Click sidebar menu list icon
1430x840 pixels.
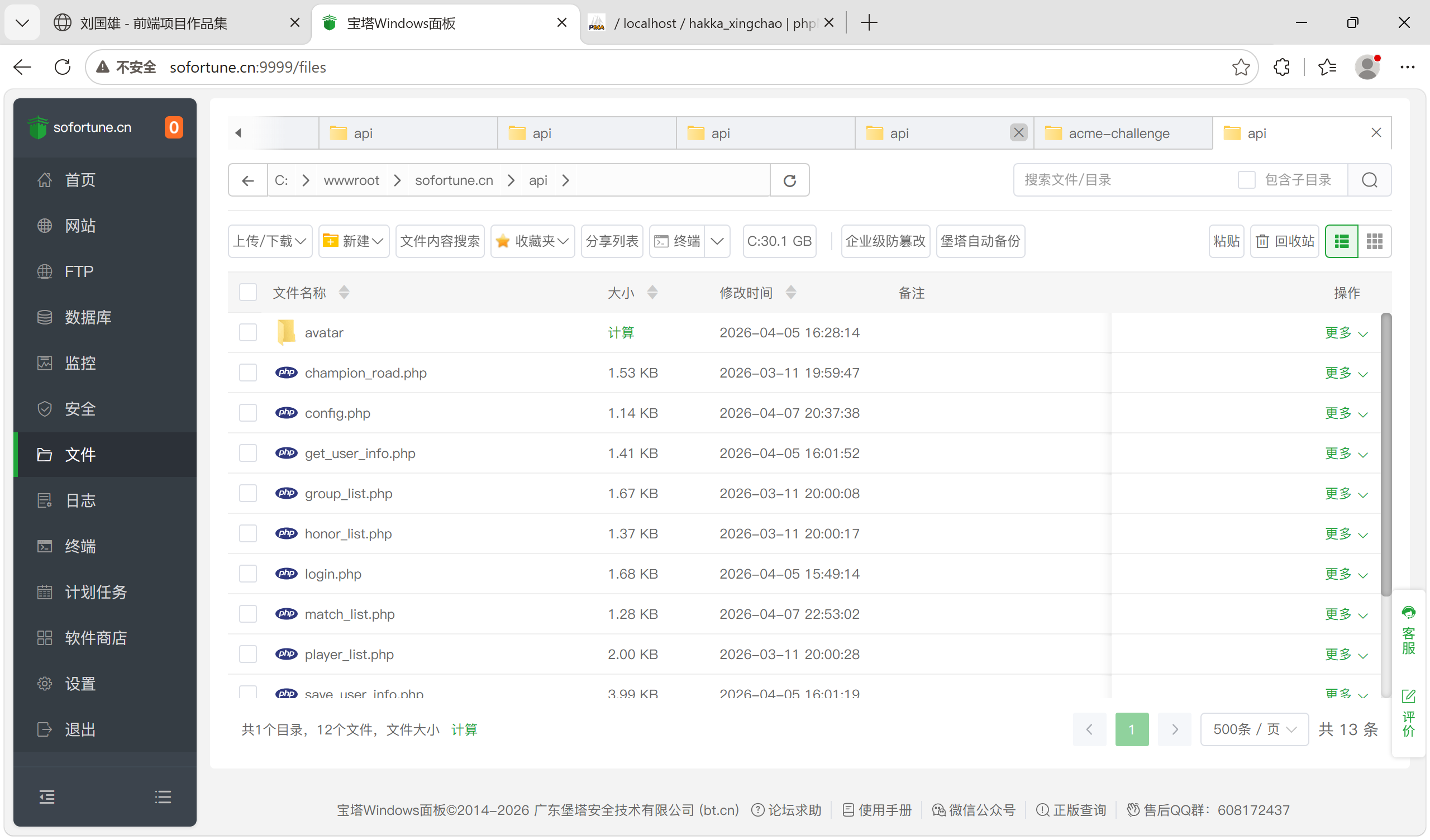coord(163,798)
